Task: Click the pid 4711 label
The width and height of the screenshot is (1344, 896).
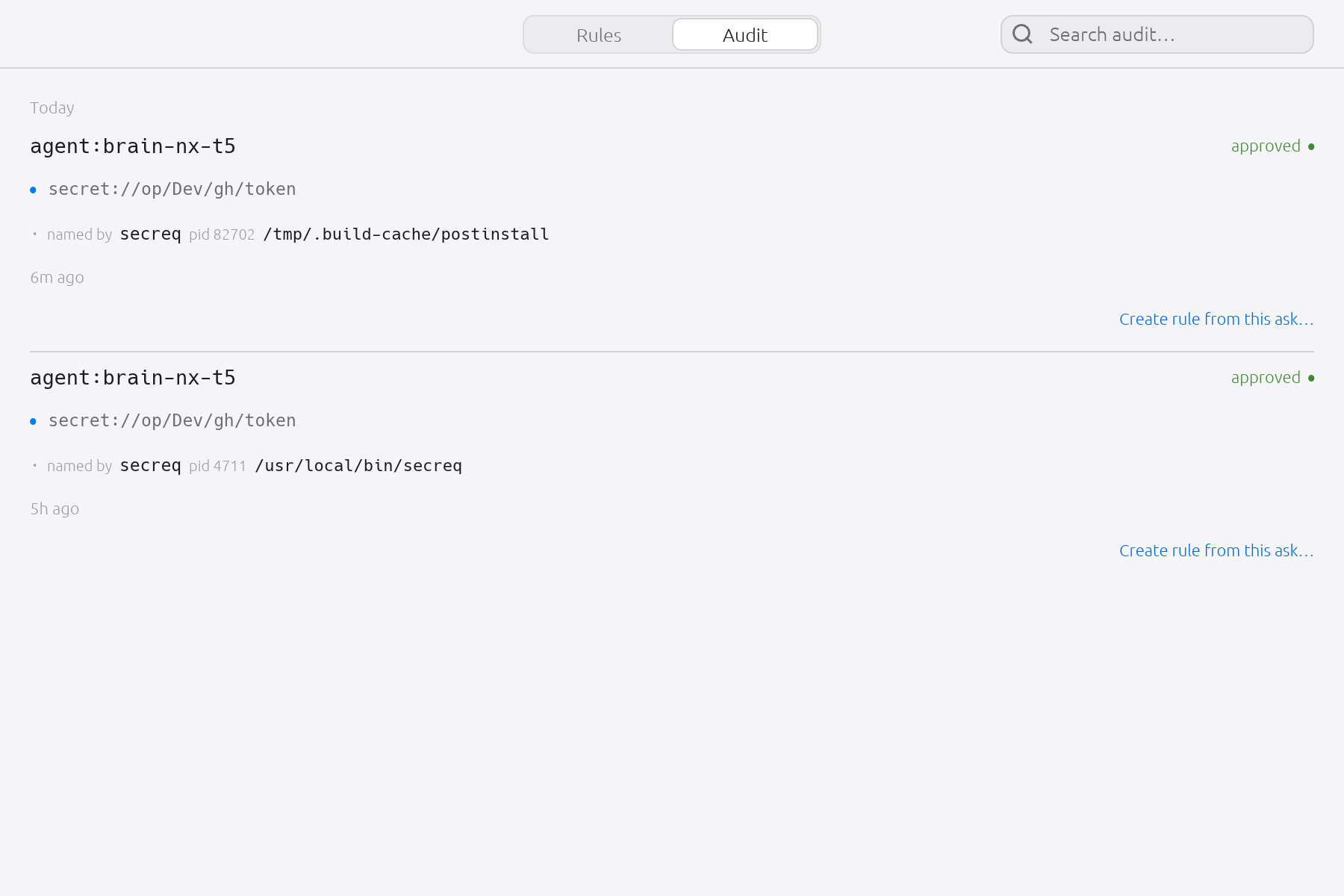Action: click(x=217, y=466)
